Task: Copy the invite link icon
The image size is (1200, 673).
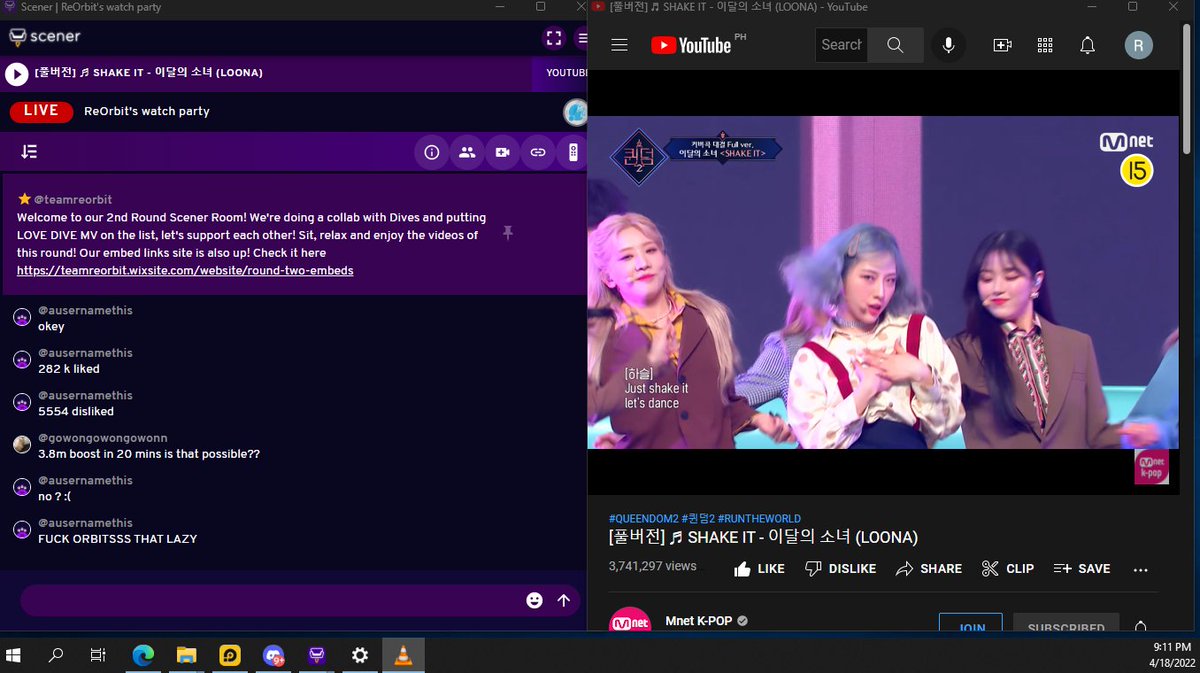Action: [538, 153]
